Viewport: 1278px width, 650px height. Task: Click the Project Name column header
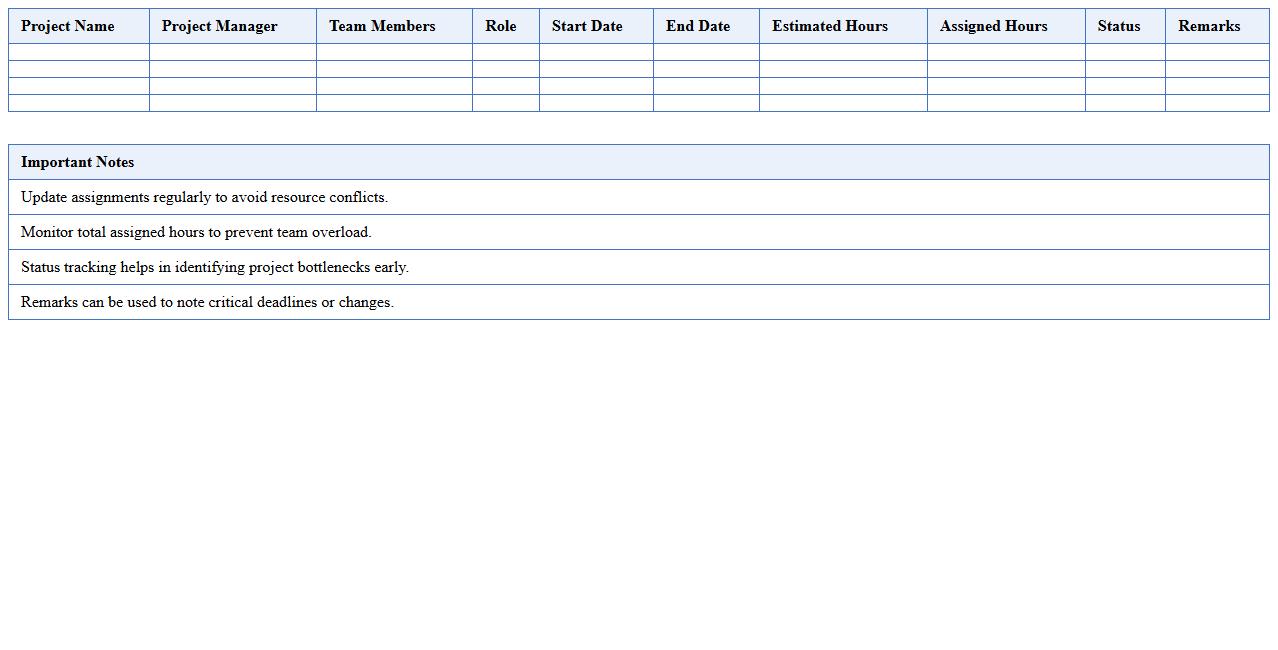(x=68, y=26)
